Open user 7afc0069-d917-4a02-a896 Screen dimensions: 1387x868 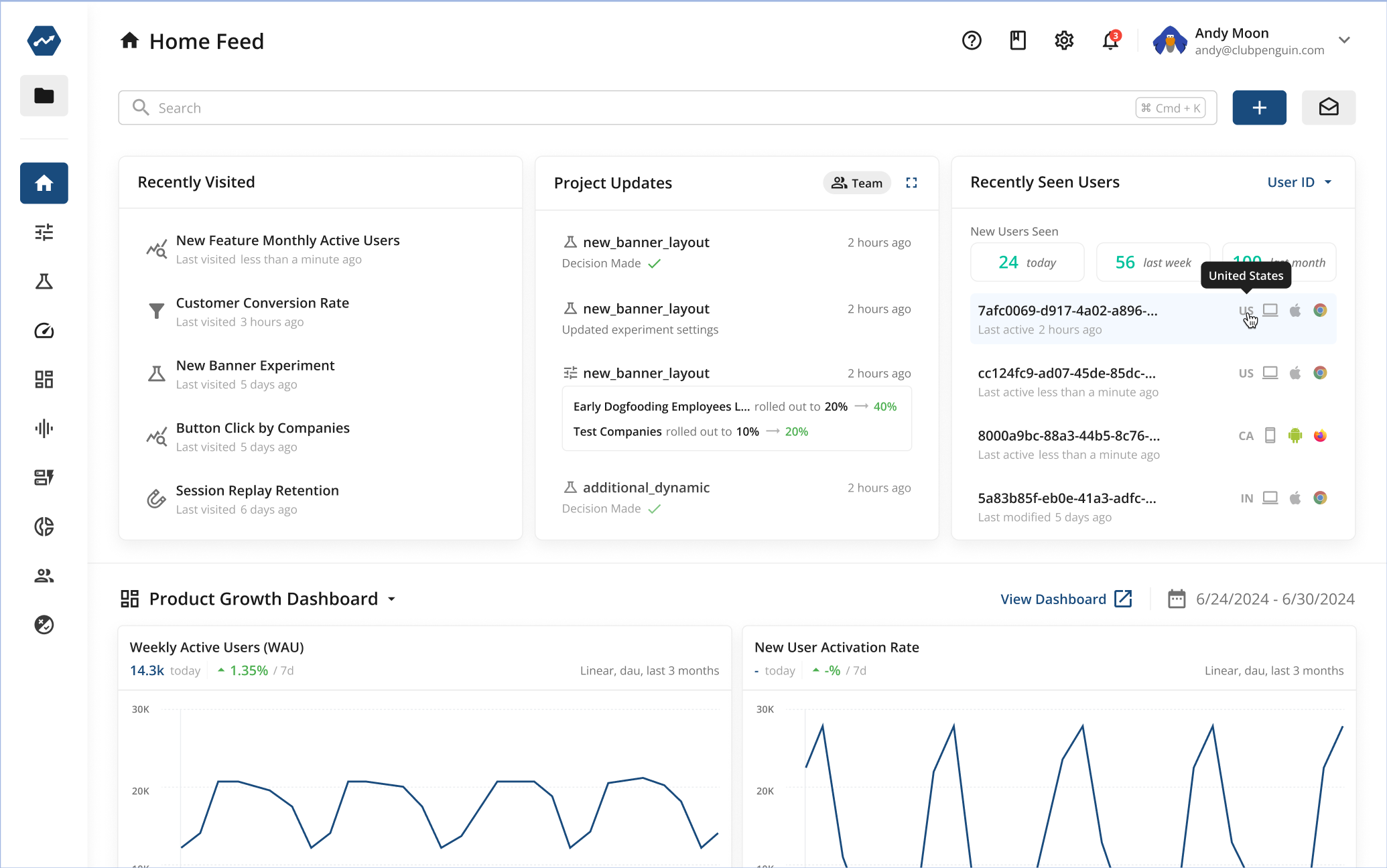1153,319
